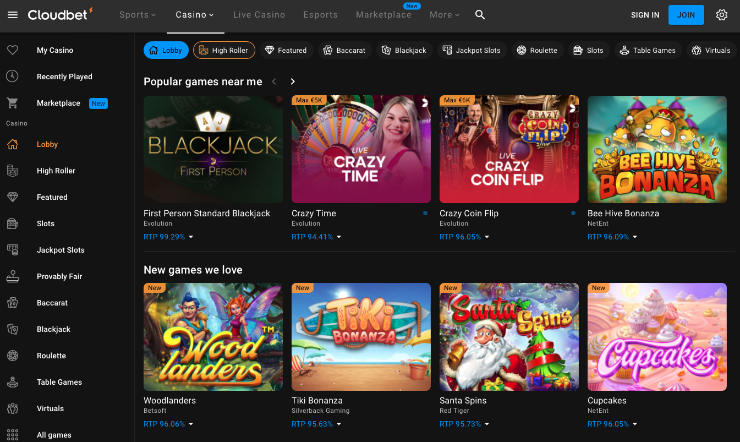
Task: Select the Table Games filter chip
Action: pyautogui.click(x=648, y=50)
